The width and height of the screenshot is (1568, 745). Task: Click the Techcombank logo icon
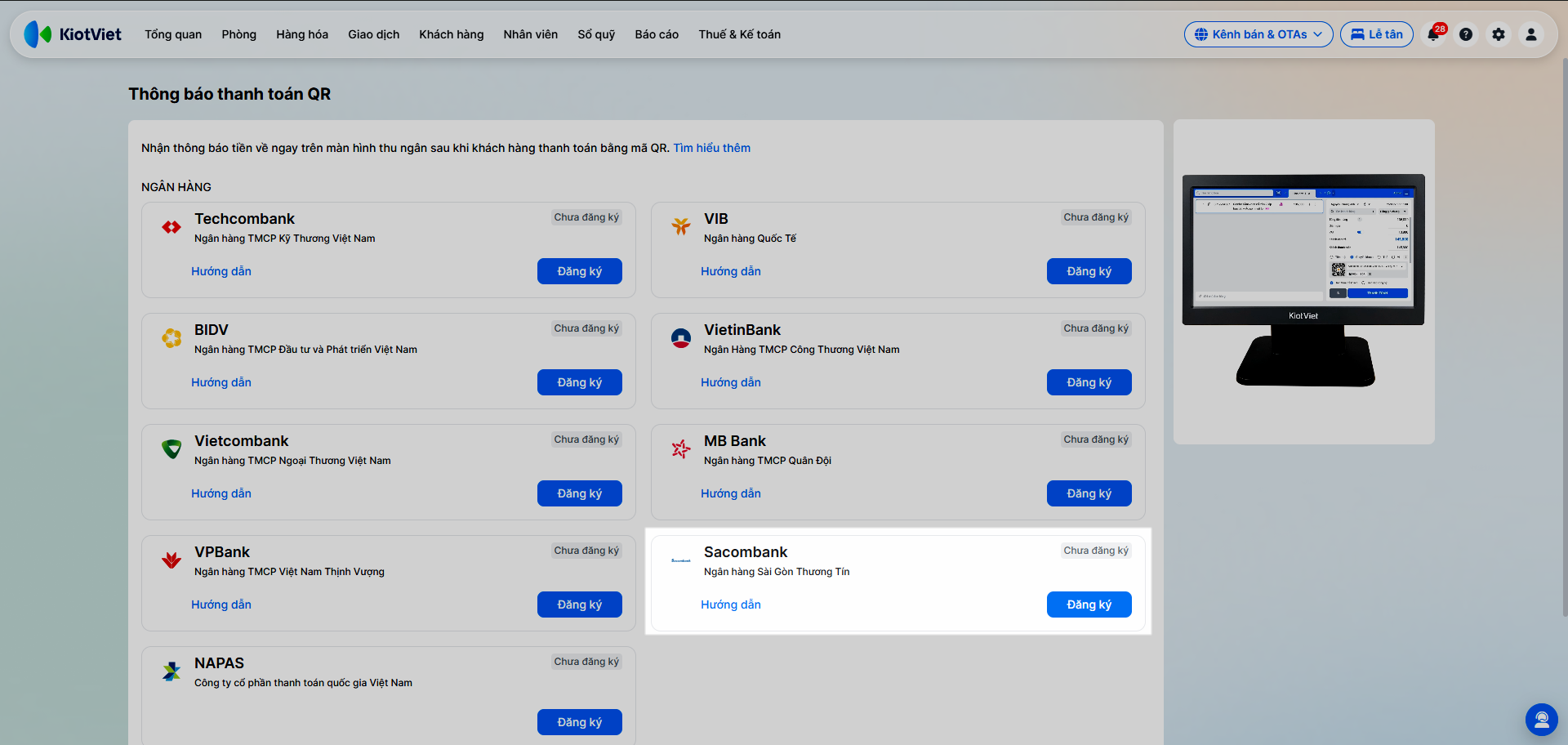(x=171, y=227)
